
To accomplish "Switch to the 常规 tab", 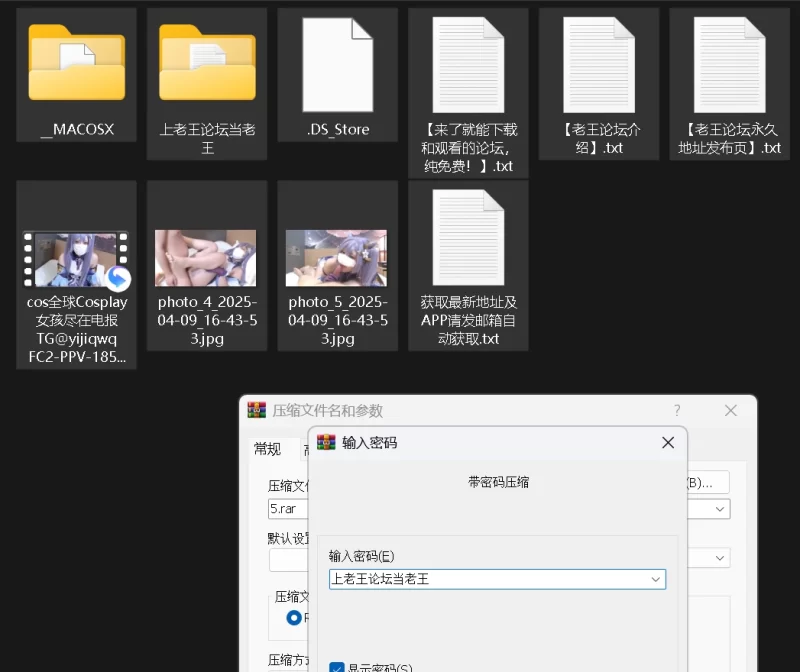I will pyautogui.click(x=267, y=449).
